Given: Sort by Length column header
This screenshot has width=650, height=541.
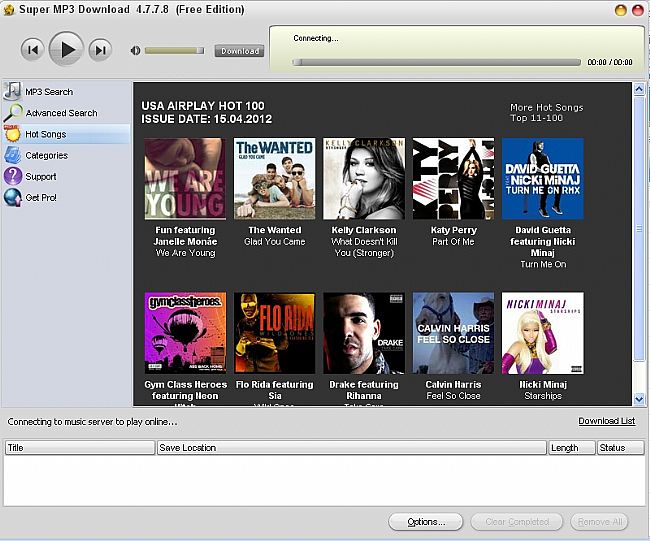Looking at the screenshot, I should 572,448.
